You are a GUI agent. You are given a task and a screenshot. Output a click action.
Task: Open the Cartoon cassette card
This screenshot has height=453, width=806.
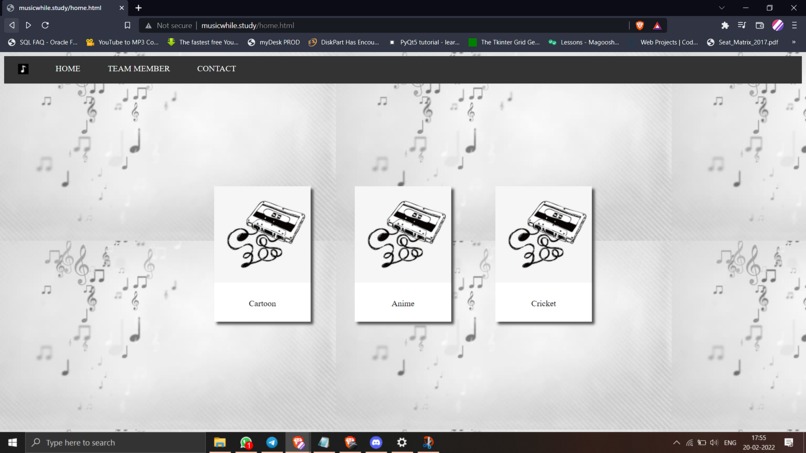click(x=262, y=254)
